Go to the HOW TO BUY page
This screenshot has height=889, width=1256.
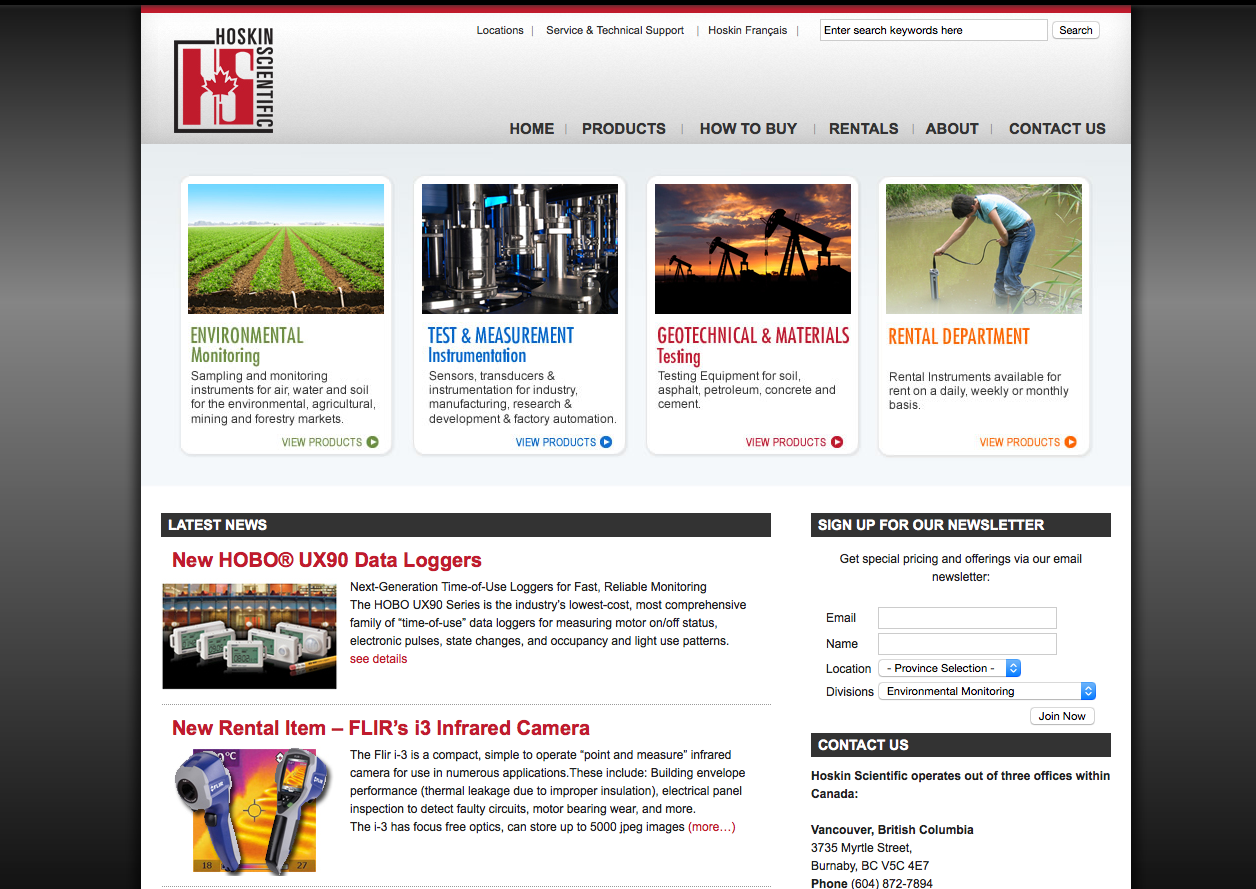[x=748, y=128]
